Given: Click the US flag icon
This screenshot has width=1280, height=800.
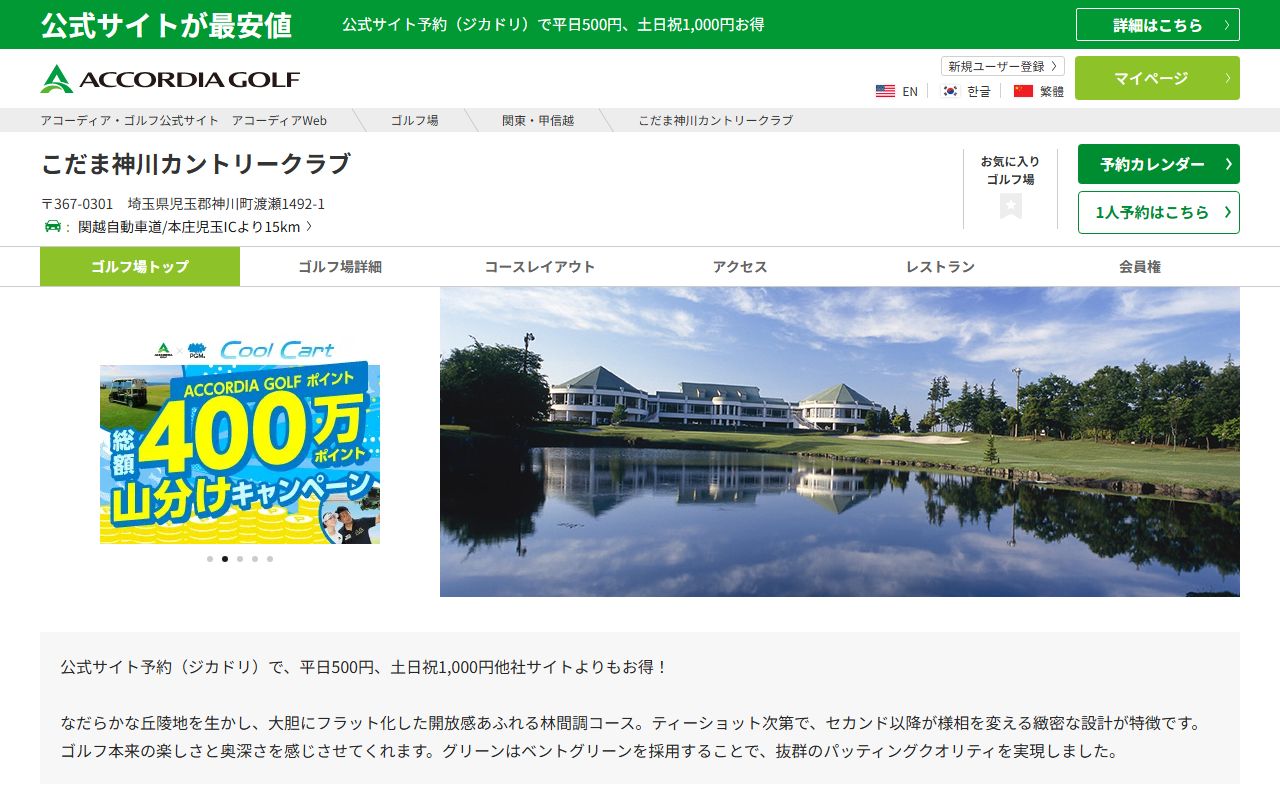Looking at the screenshot, I should 885,91.
